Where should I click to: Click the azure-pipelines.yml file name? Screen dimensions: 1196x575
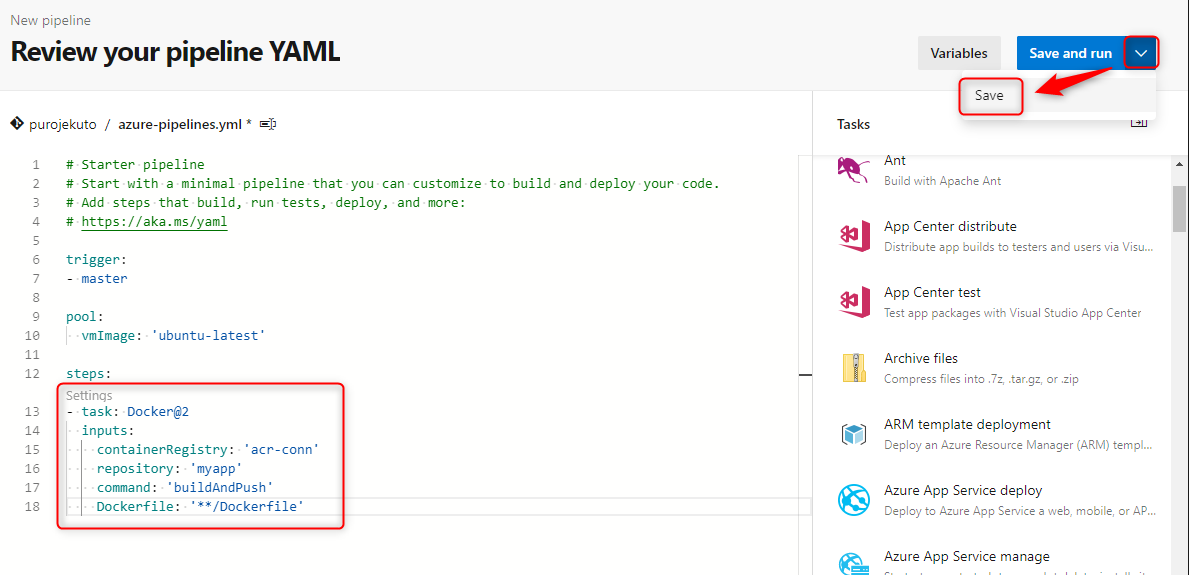click(x=180, y=124)
